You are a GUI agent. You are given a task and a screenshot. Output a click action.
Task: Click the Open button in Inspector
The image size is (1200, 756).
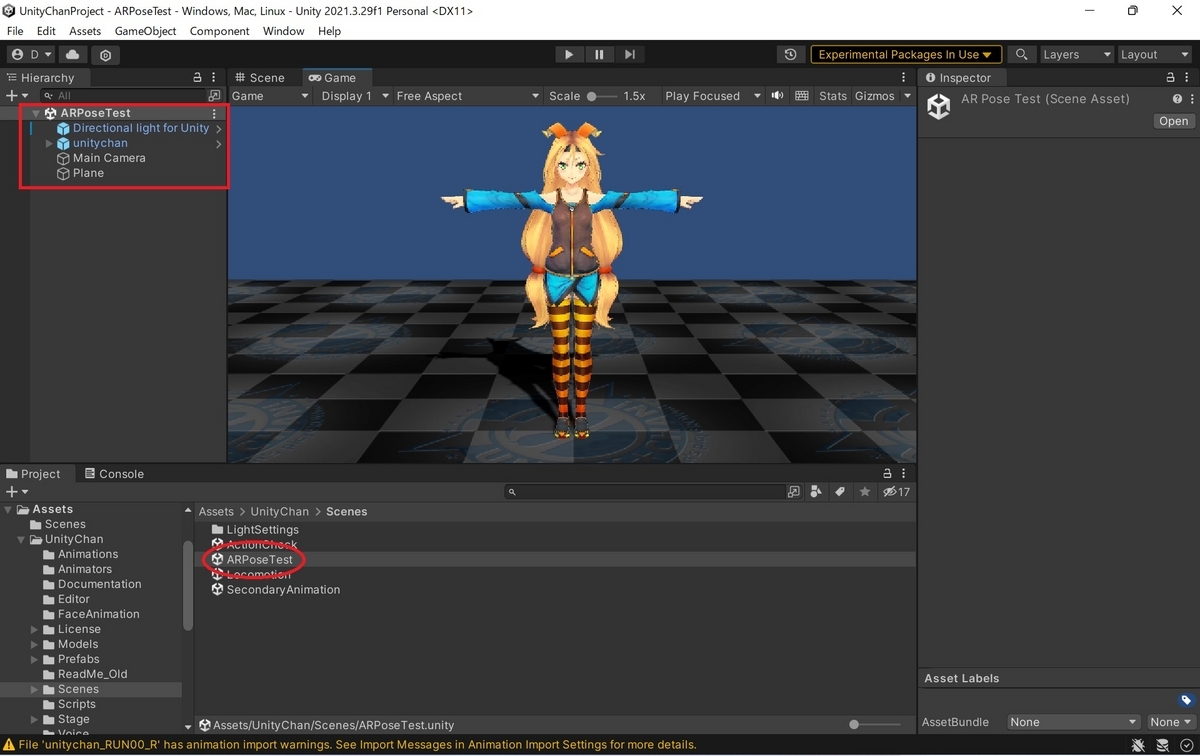tap(1173, 121)
